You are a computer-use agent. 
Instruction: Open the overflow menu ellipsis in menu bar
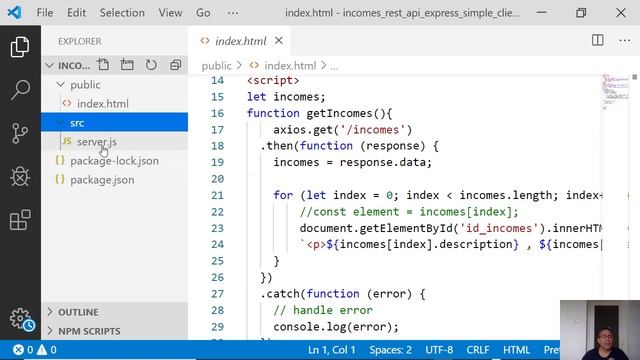pyautogui.click(x=233, y=13)
